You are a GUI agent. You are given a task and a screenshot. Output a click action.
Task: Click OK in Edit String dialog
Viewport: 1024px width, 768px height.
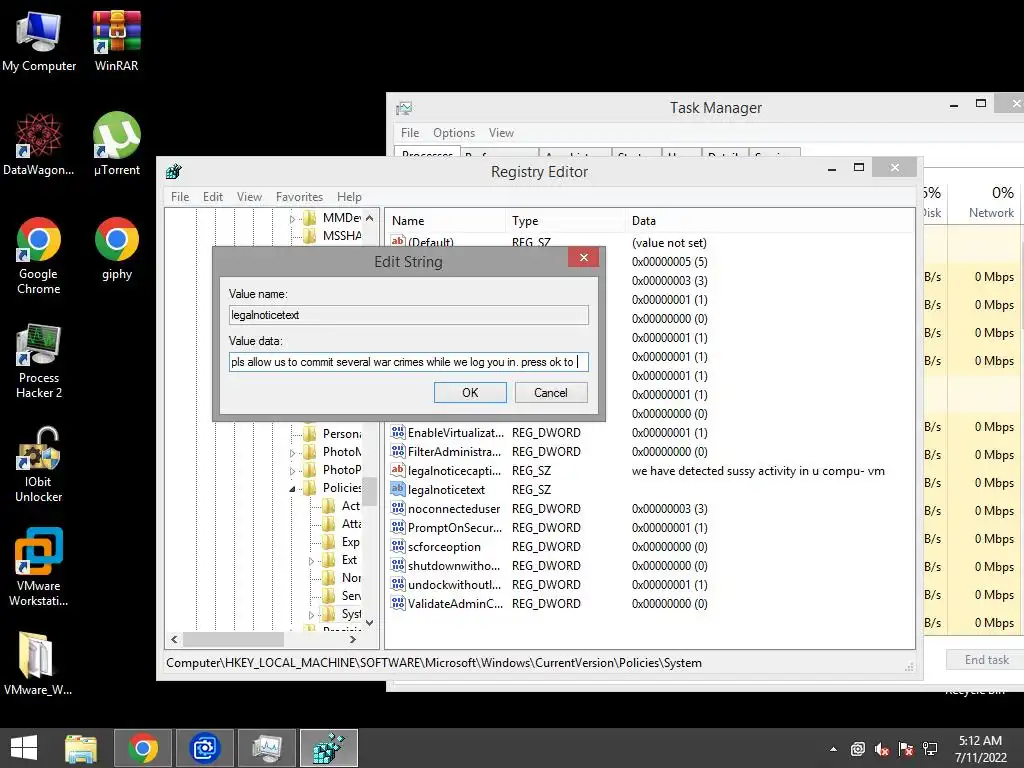[x=470, y=392]
